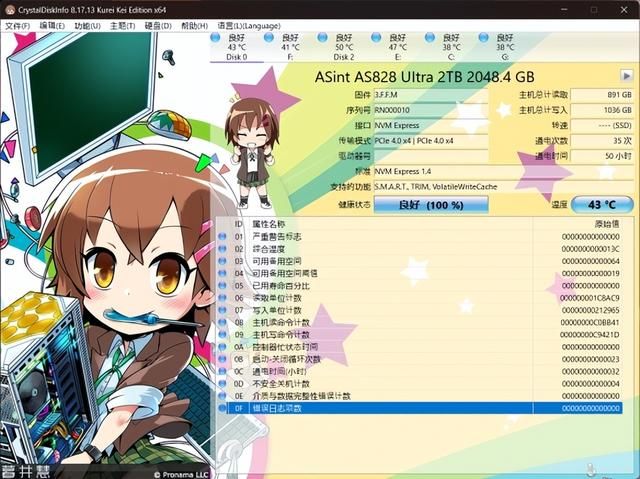Select the 通电时间(小时) attribute row
The height and width of the screenshot is (479, 640).
(420, 371)
